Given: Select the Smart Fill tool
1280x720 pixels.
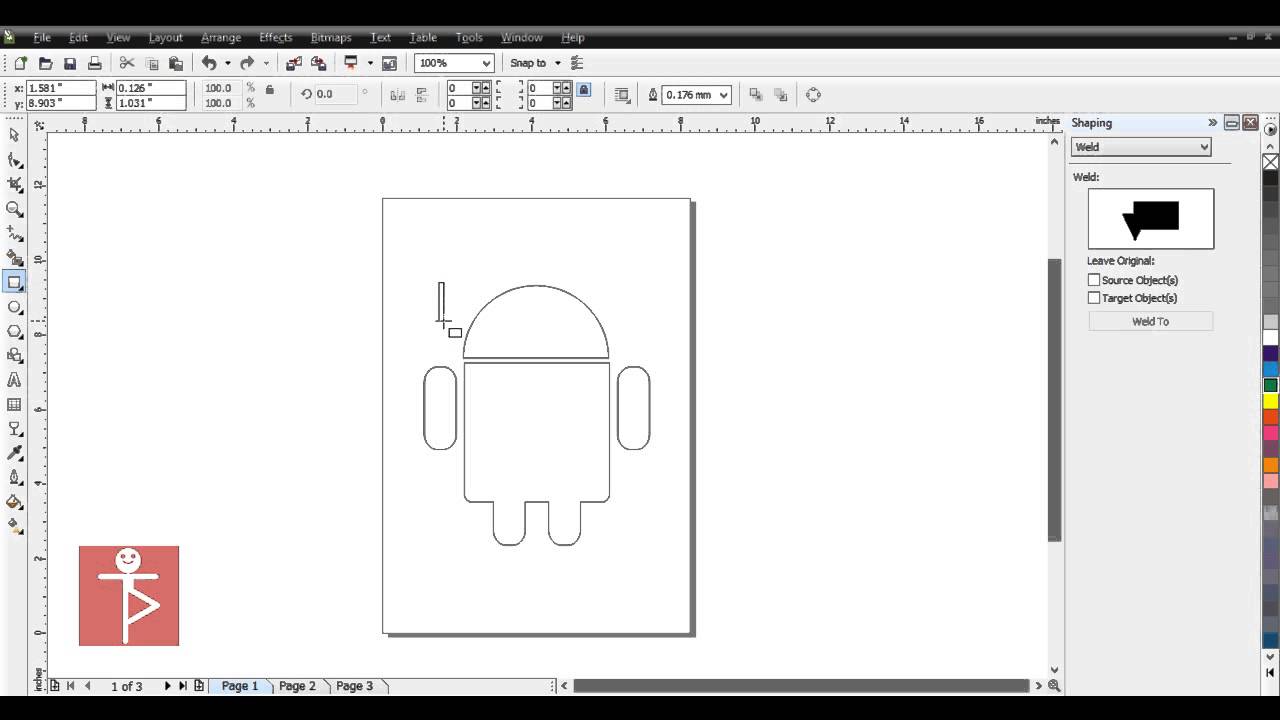Looking at the screenshot, I should pos(14,258).
